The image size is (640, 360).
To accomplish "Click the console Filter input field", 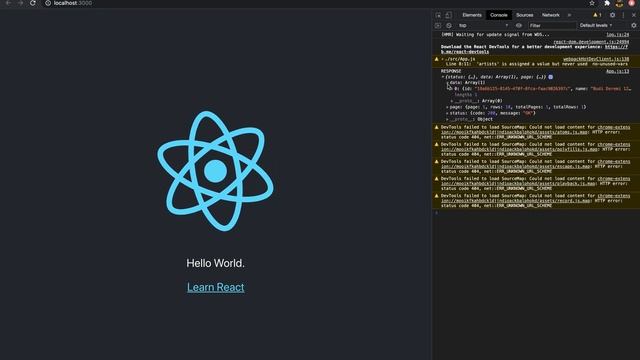I will pyautogui.click(x=552, y=25).
